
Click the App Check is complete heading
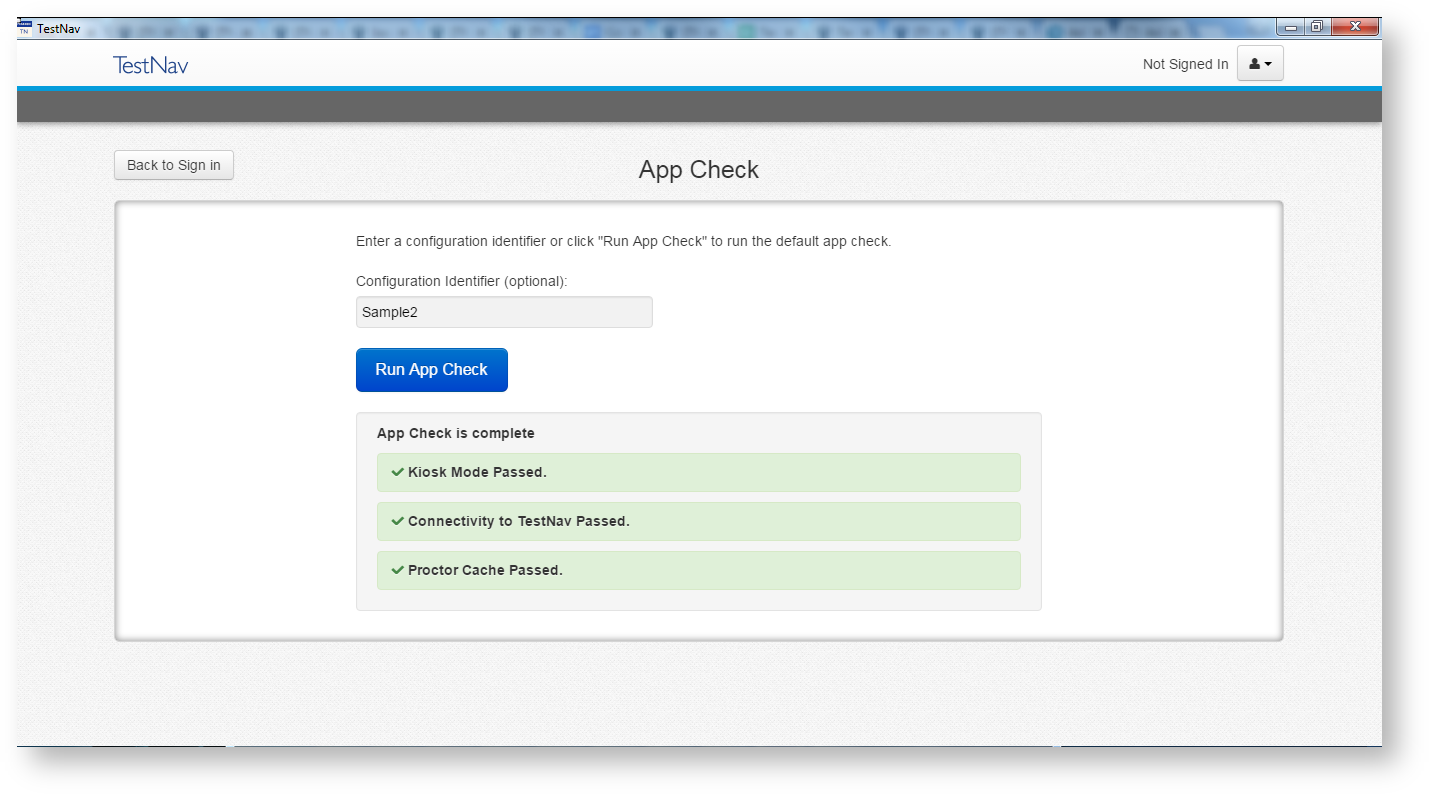pyautogui.click(x=455, y=433)
